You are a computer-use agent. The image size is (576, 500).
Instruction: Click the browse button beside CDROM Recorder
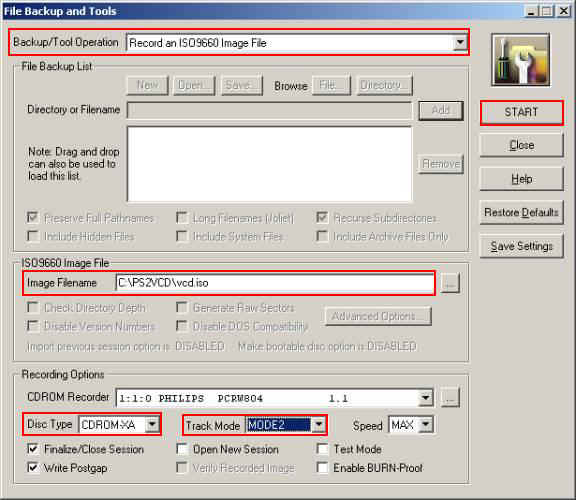(x=450, y=398)
